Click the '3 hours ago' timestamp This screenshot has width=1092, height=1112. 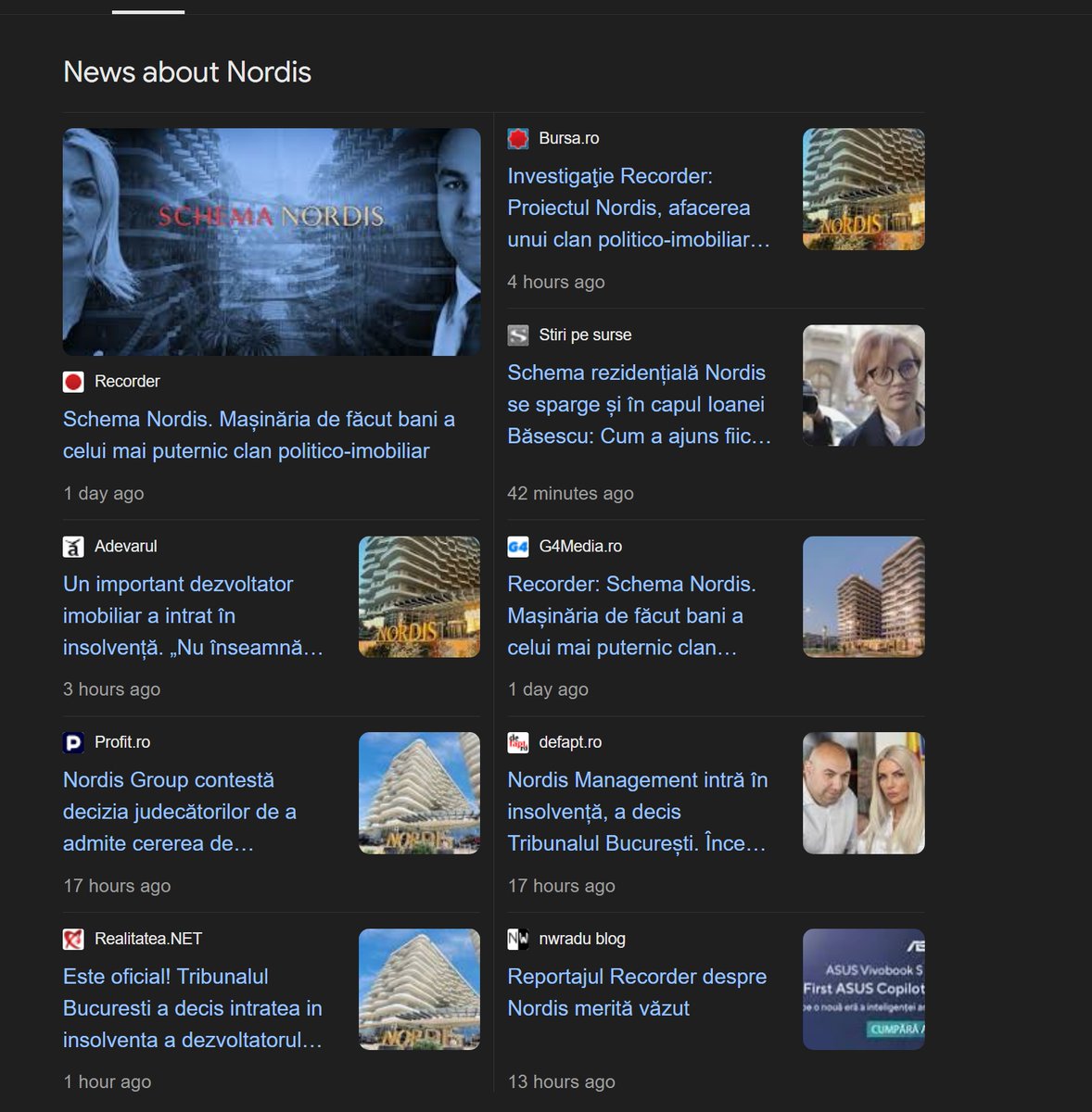coord(111,689)
